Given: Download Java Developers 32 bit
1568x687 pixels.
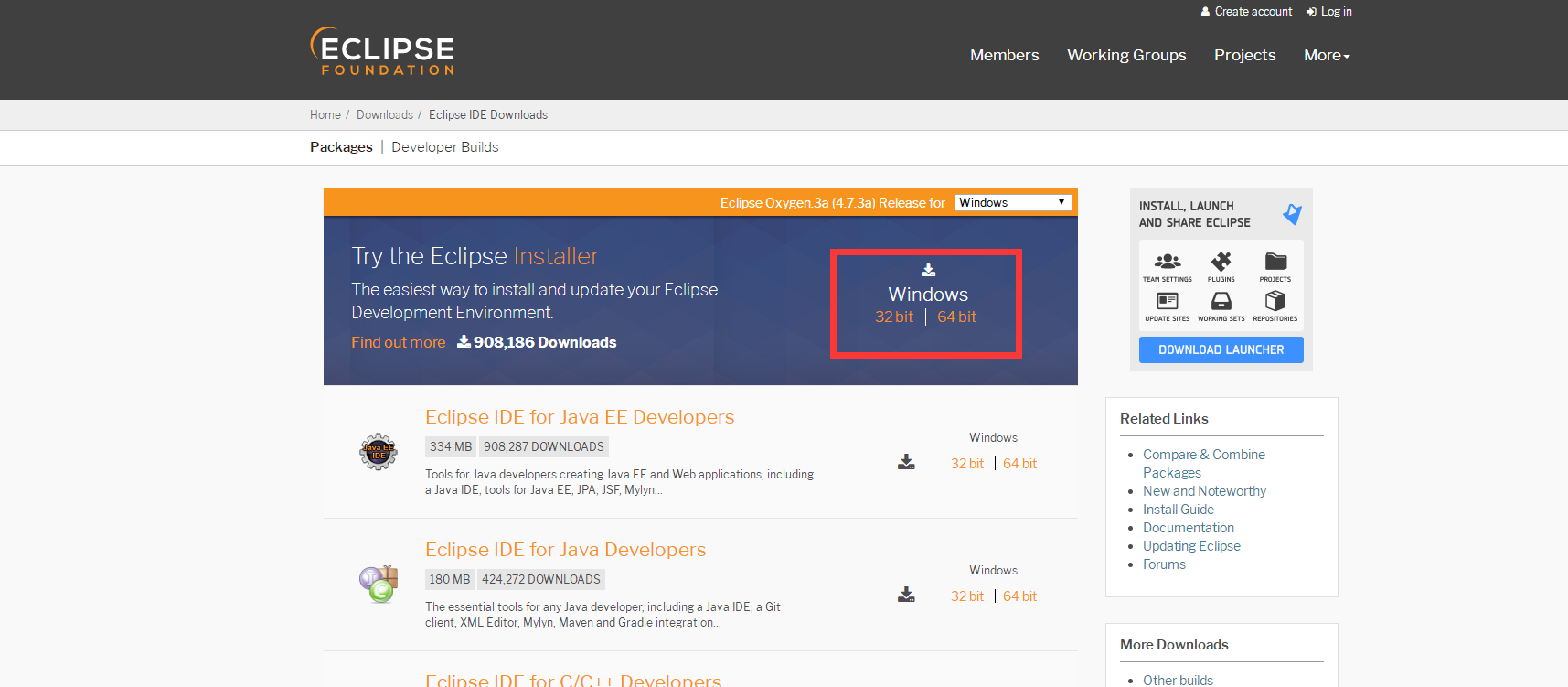Looking at the screenshot, I should (966, 596).
